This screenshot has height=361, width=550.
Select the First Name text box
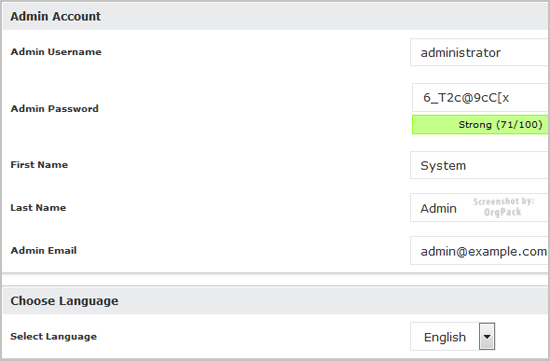coord(480,165)
